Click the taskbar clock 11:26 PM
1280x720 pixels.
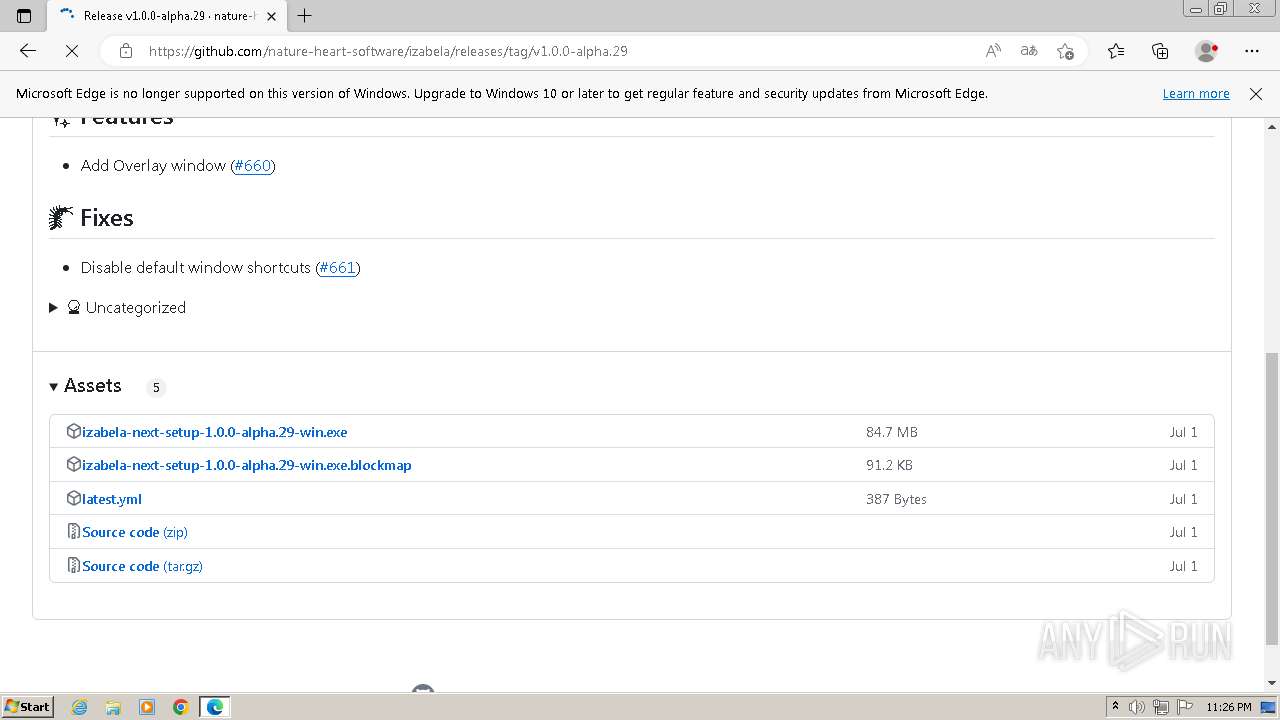tap(1229, 707)
